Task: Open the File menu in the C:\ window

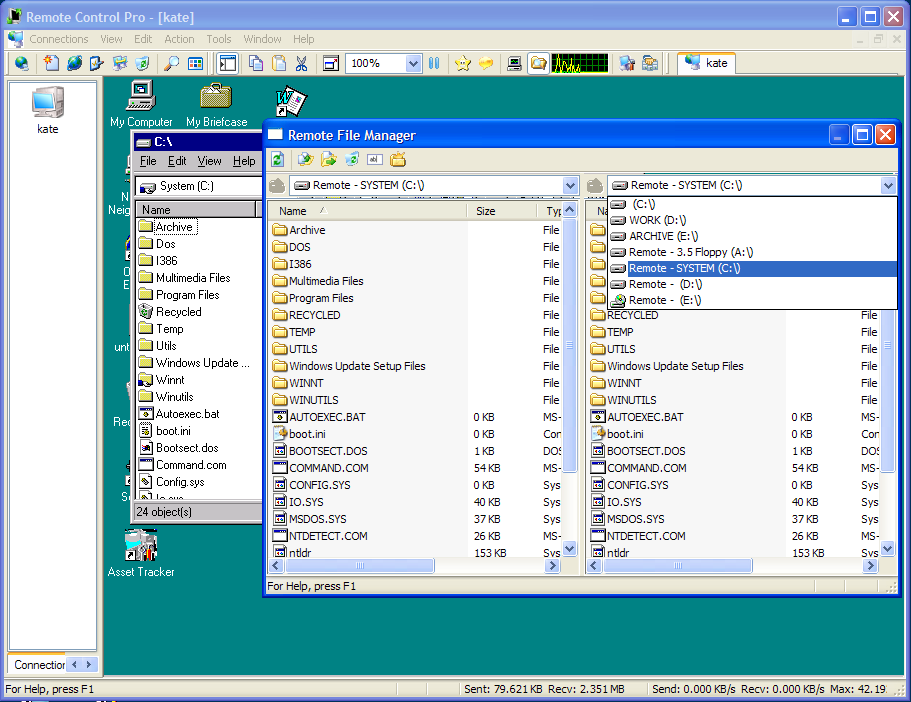Action: (148, 161)
